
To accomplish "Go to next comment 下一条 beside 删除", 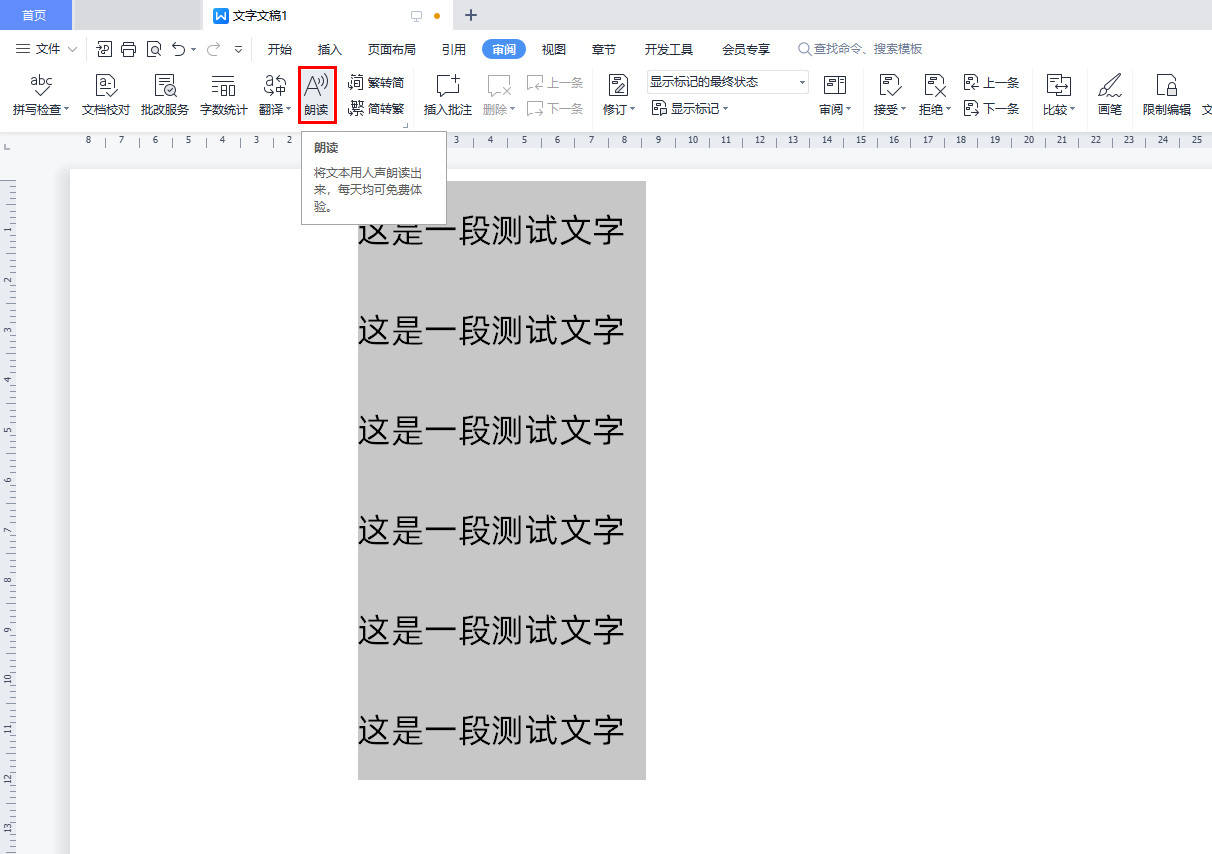I will 555,108.
